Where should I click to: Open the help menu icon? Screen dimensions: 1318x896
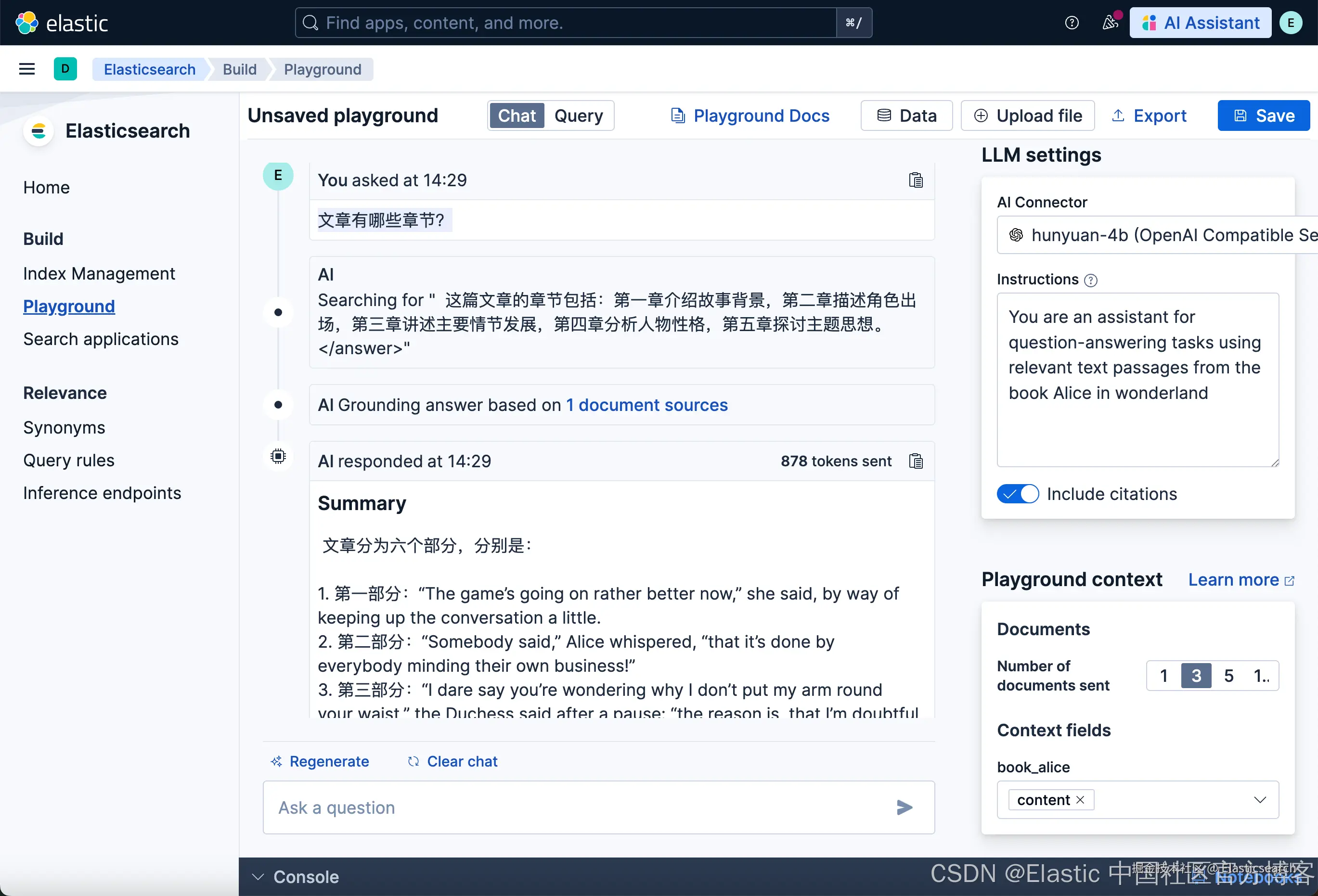1072,23
